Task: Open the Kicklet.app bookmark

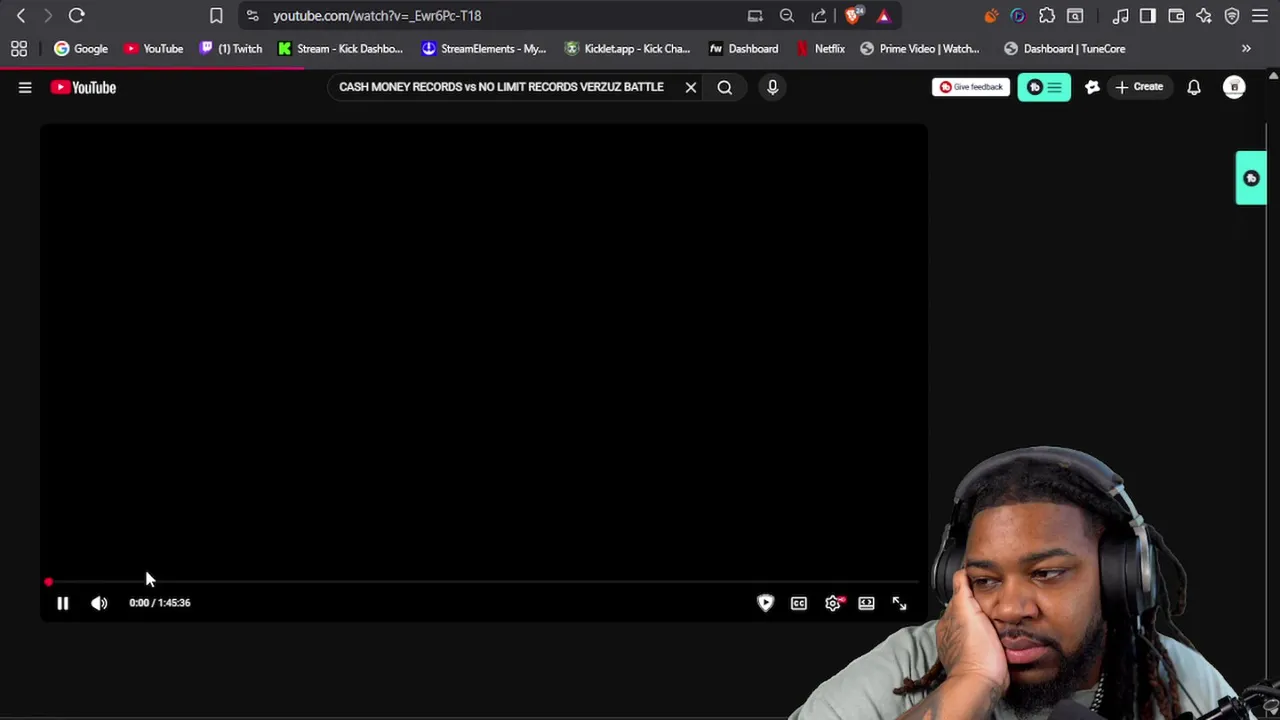Action: (x=627, y=48)
